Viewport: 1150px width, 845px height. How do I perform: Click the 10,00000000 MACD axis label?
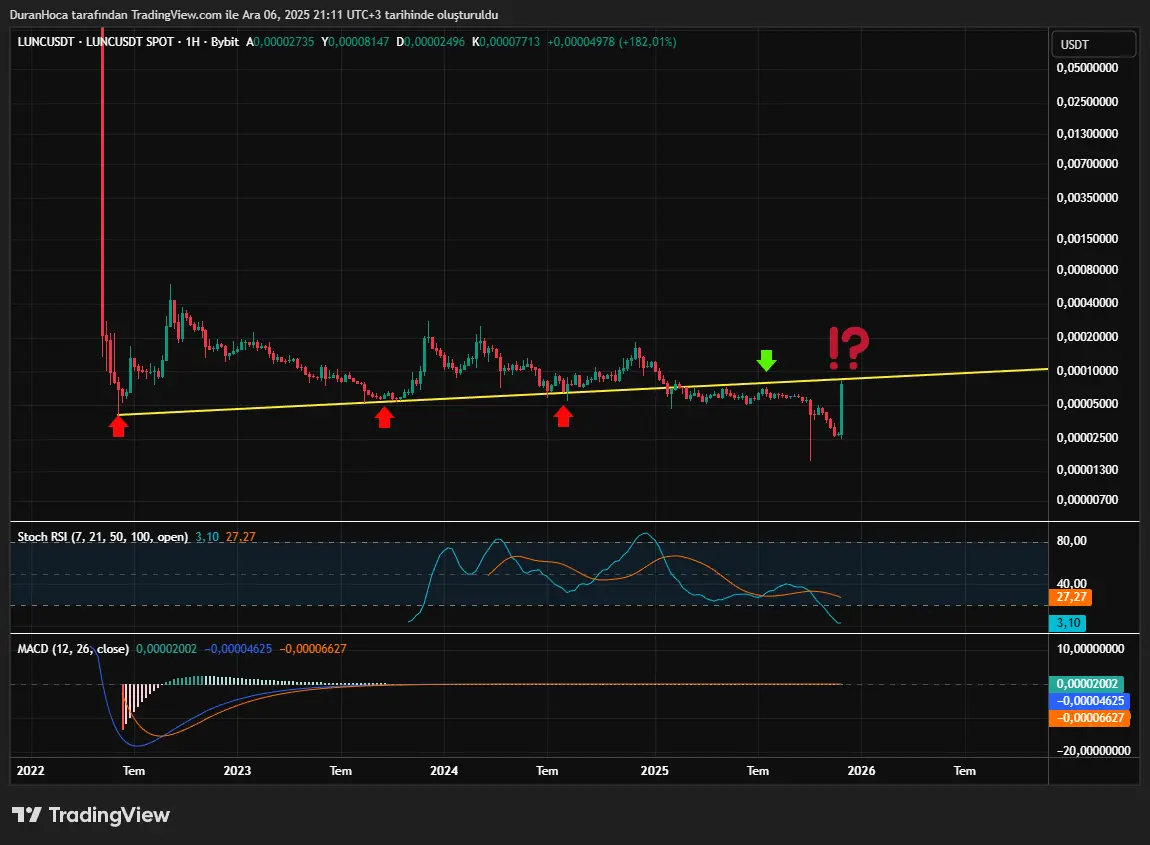pos(1090,648)
